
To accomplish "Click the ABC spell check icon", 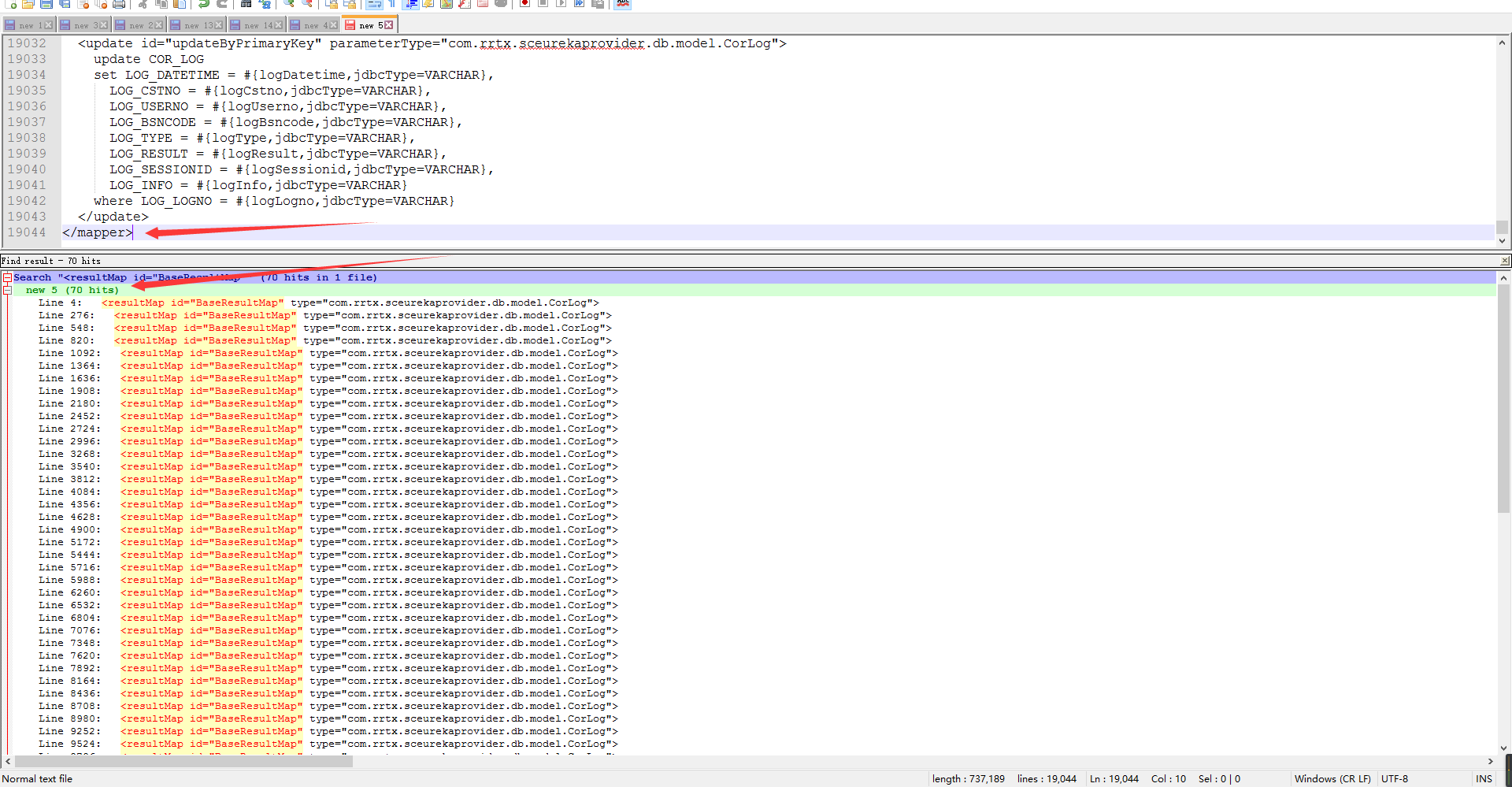I will pos(622,4).
